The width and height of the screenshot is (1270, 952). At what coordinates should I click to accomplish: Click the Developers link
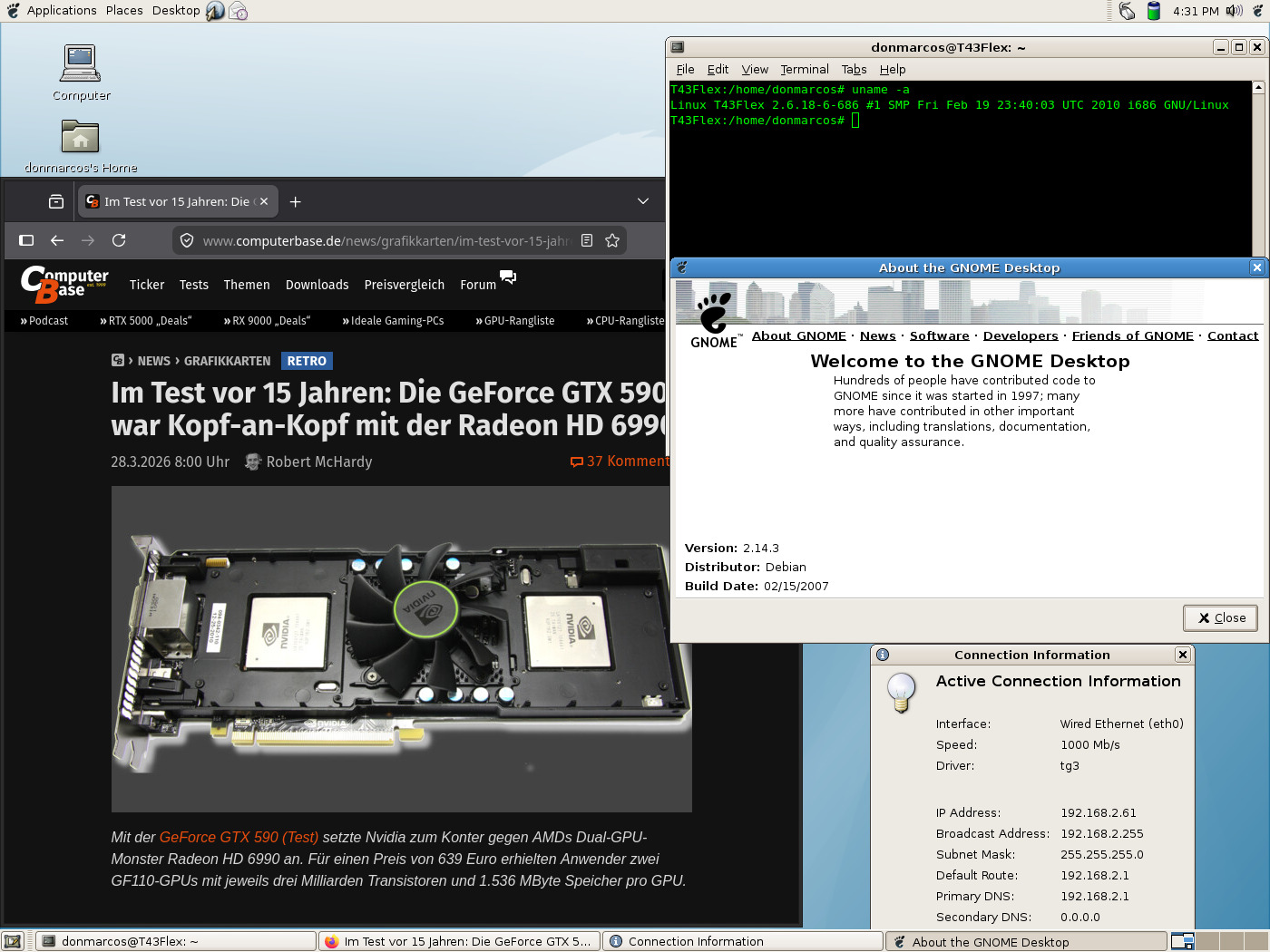click(x=1021, y=335)
